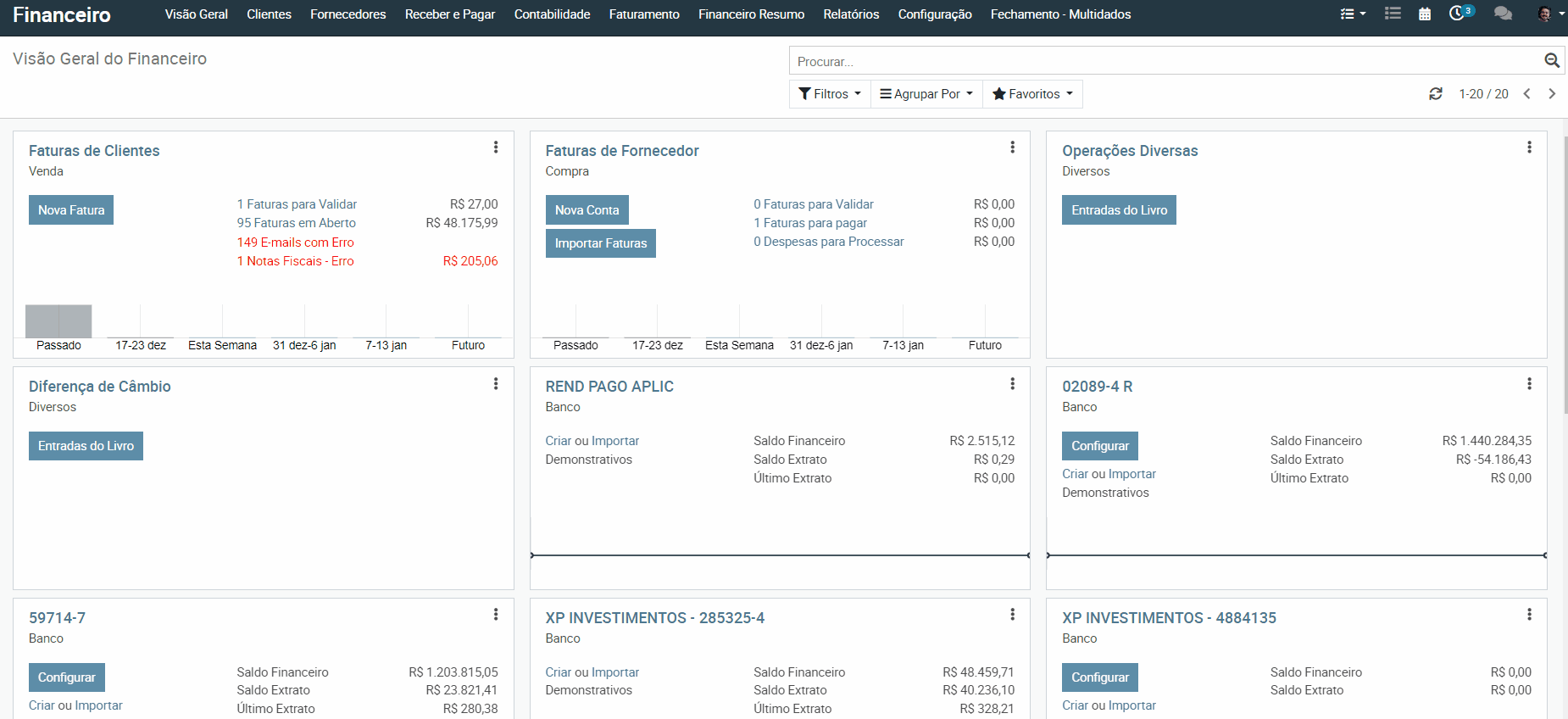Open the '95 Faturas em Aberto' link

[296, 223]
